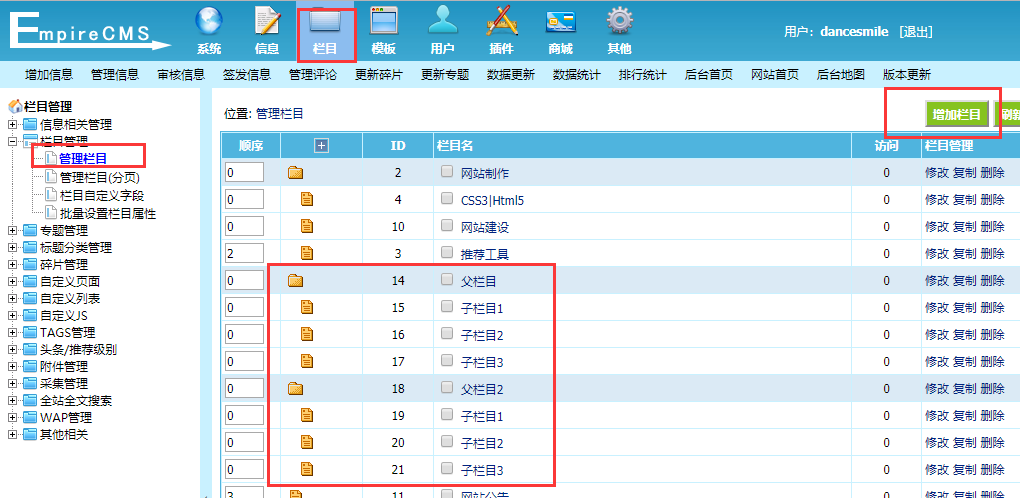The width and height of the screenshot is (1020, 498).
Task: Click the plus expand-all icon in table header
Action: point(321,146)
